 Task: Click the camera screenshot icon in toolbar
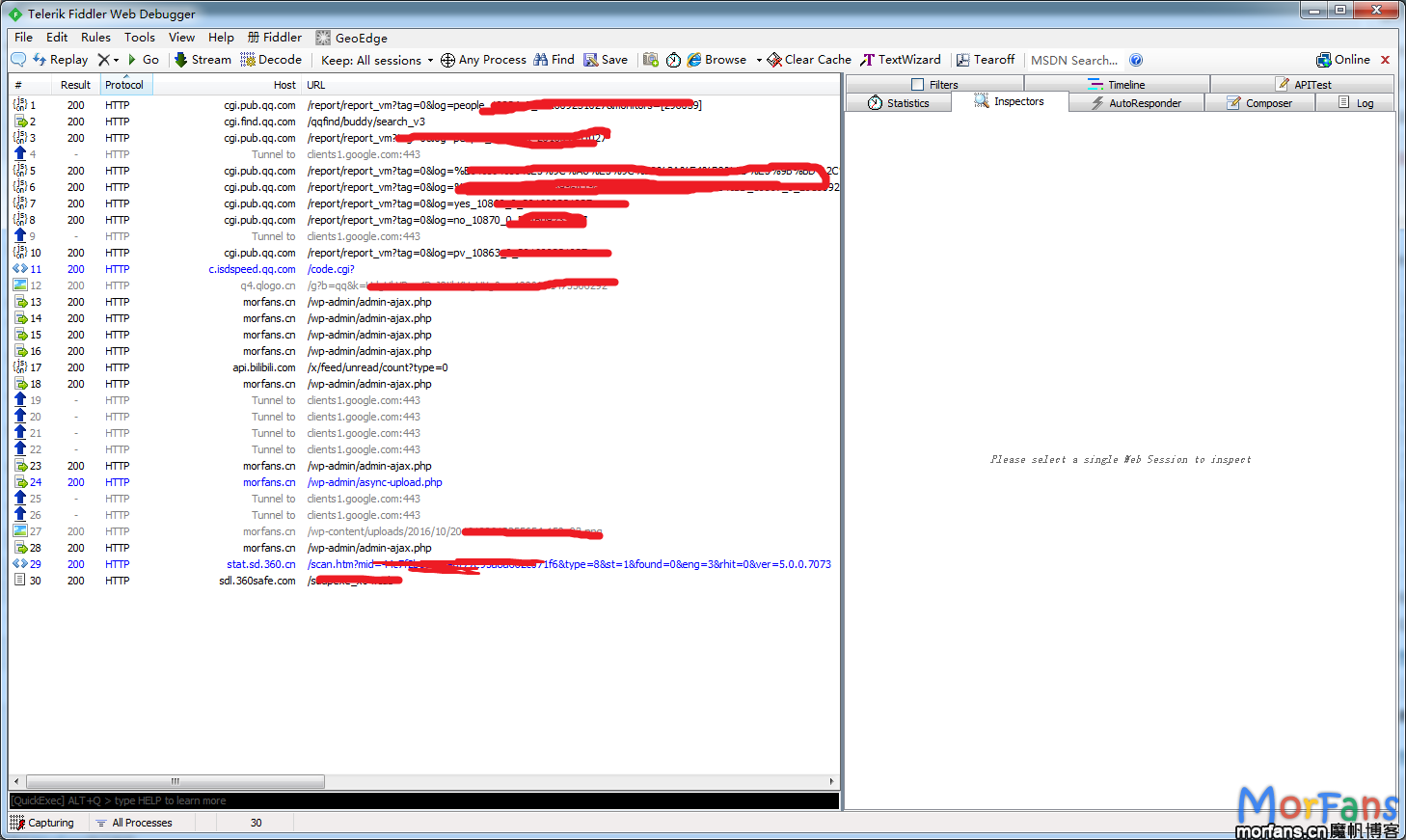click(x=651, y=60)
